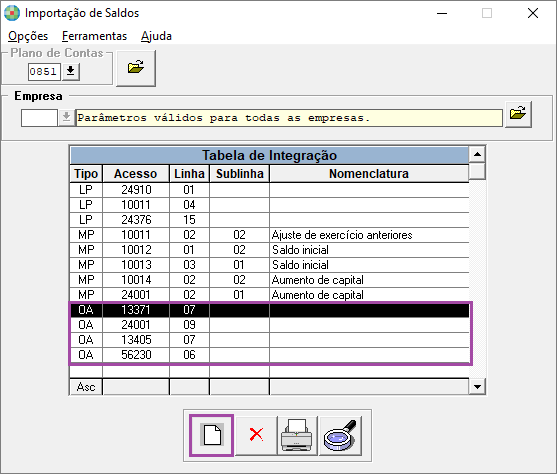Click the Plano de Contas code field
Screen dimensions: 557x474
(x=44, y=72)
